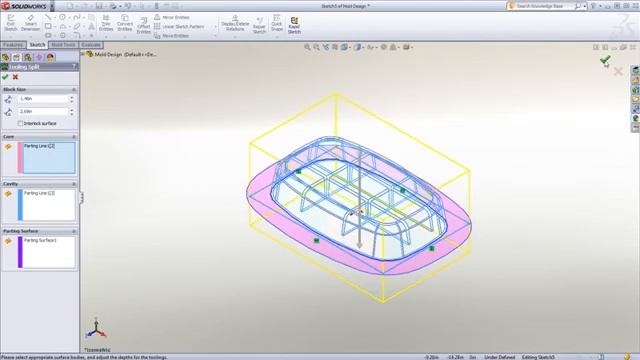This screenshot has height=360, width=640.
Task: Switch to the Mold Tools tab
Action: click(x=63, y=45)
